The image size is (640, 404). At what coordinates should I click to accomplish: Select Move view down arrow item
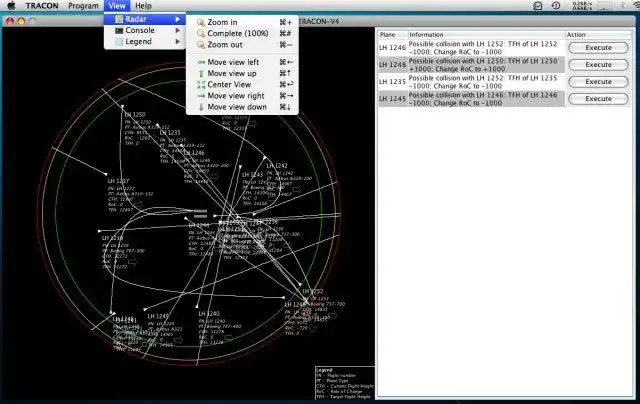pyautogui.click(x=242, y=107)
